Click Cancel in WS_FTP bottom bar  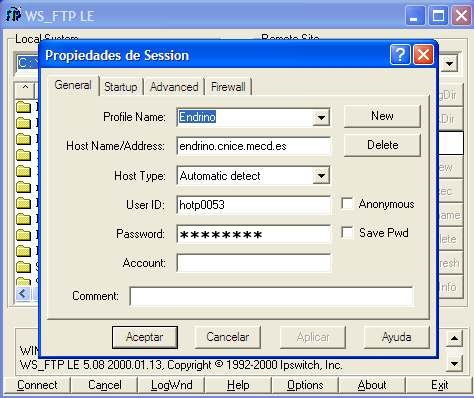(x=105, y=385)
